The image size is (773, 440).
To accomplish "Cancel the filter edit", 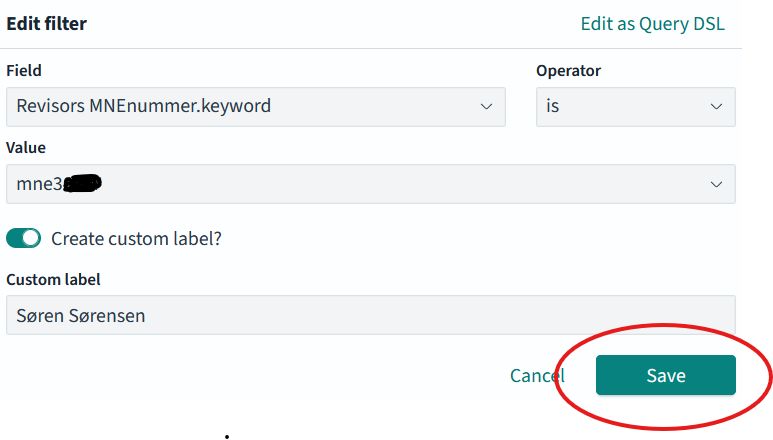I will point(537,375).
